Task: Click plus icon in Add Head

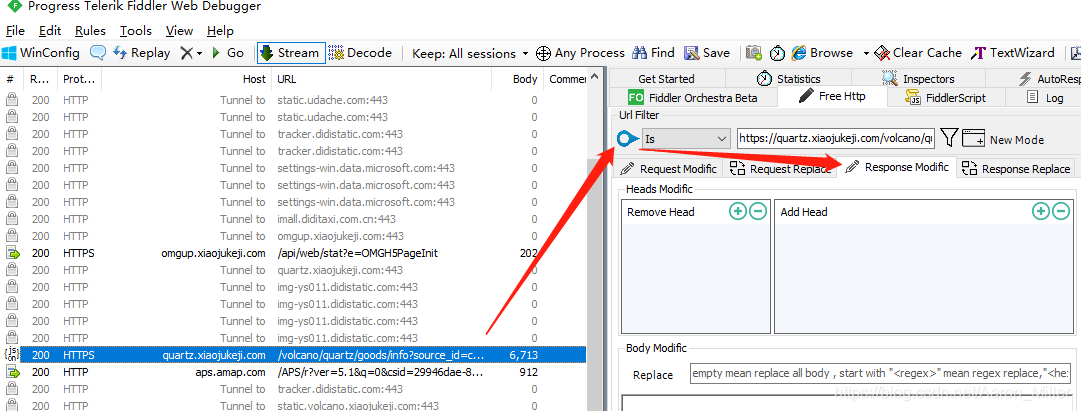Action: coord(1040,212)
